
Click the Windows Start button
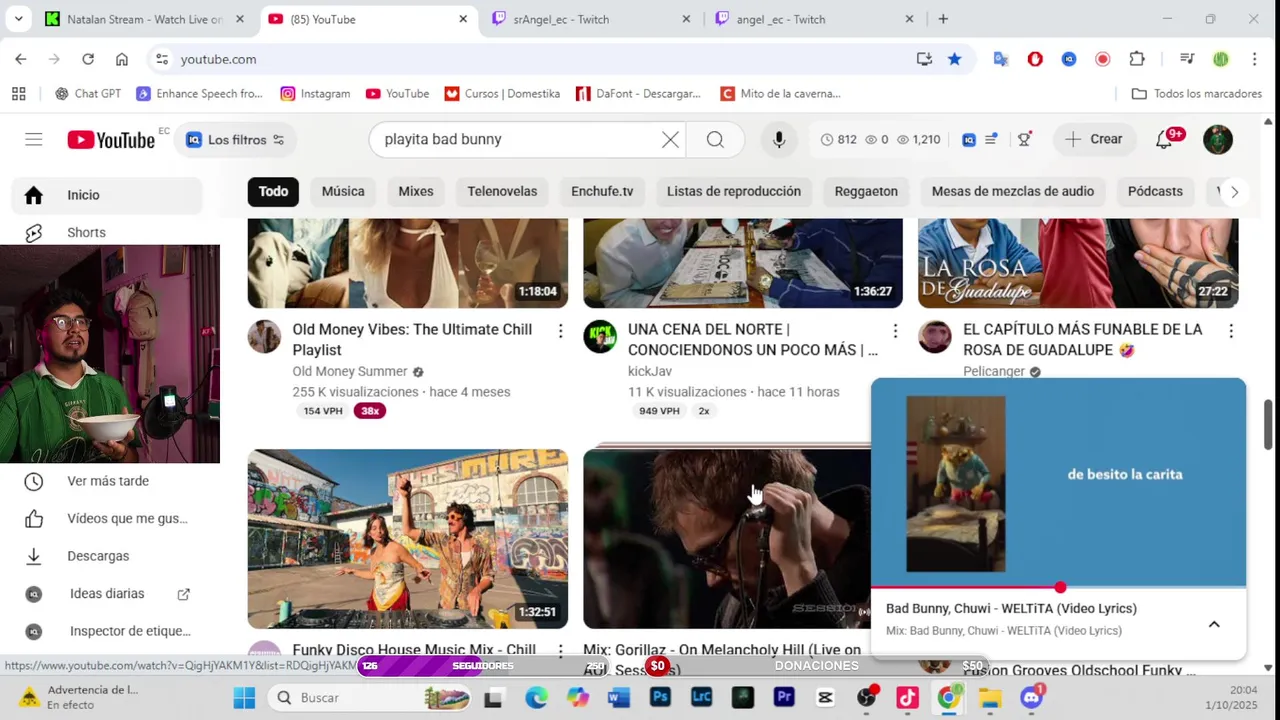click(x=244, y=697)
